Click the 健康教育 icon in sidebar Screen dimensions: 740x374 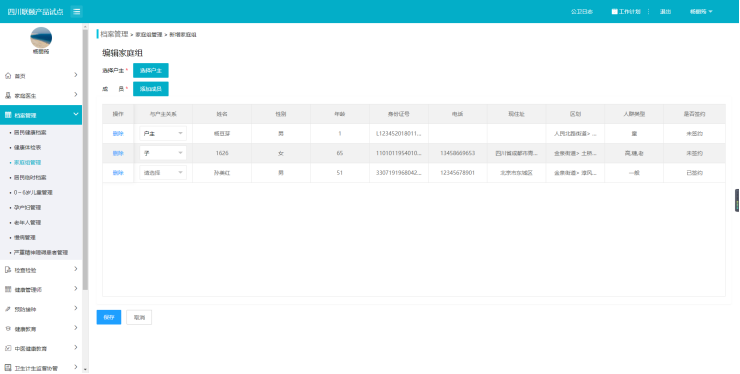pos(8,329)
